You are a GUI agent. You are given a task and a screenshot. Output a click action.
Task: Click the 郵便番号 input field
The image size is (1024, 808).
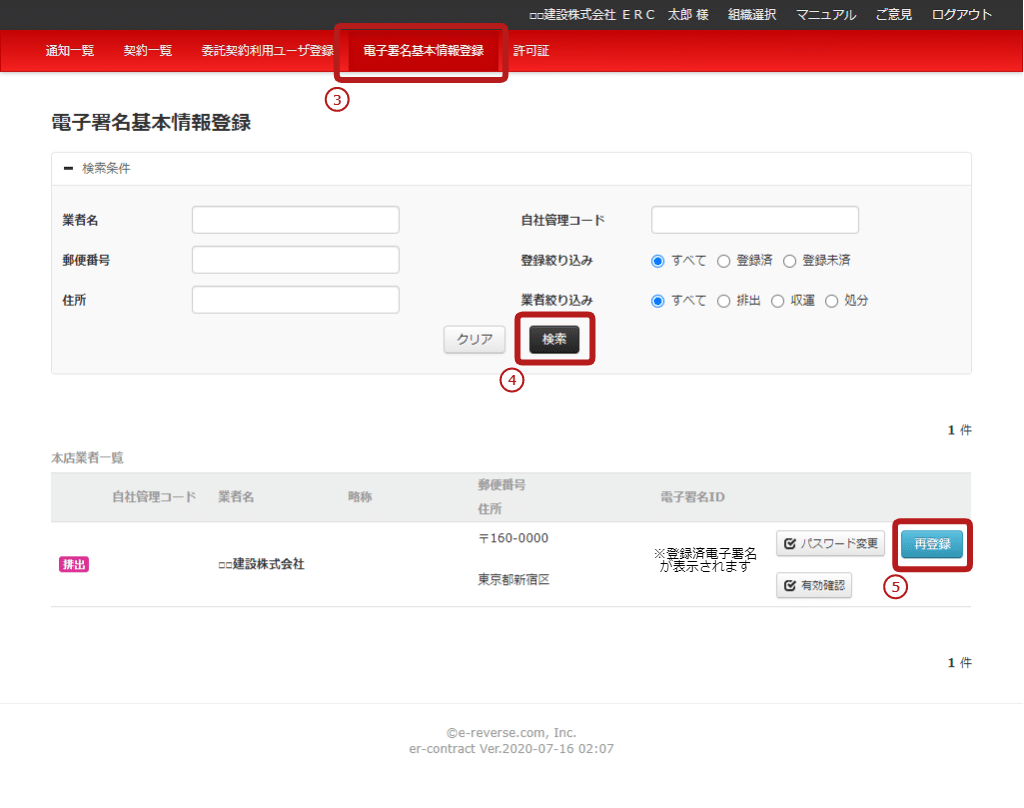coord(295,260)
